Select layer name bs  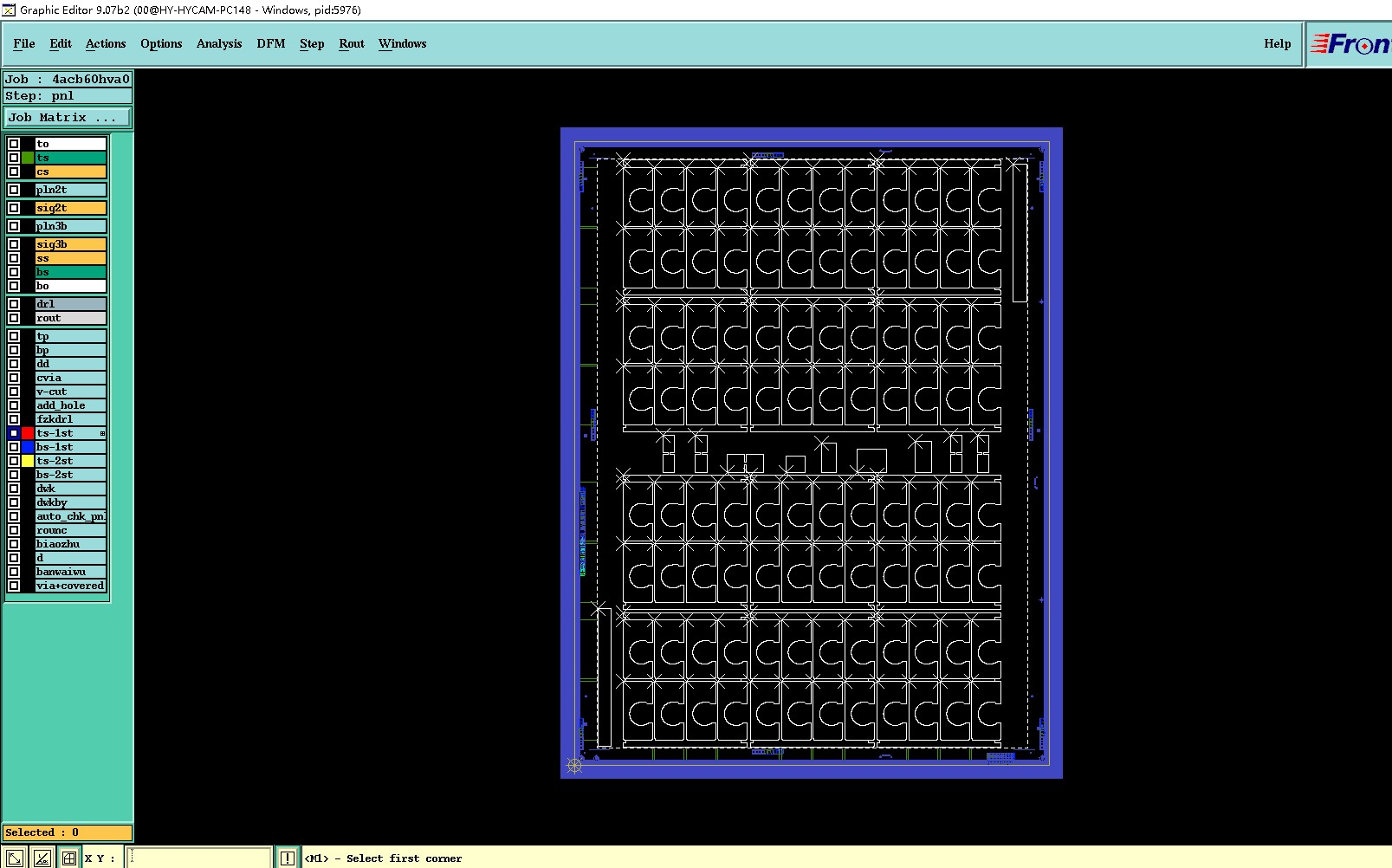pyautogui.click(x=71, y=272)
